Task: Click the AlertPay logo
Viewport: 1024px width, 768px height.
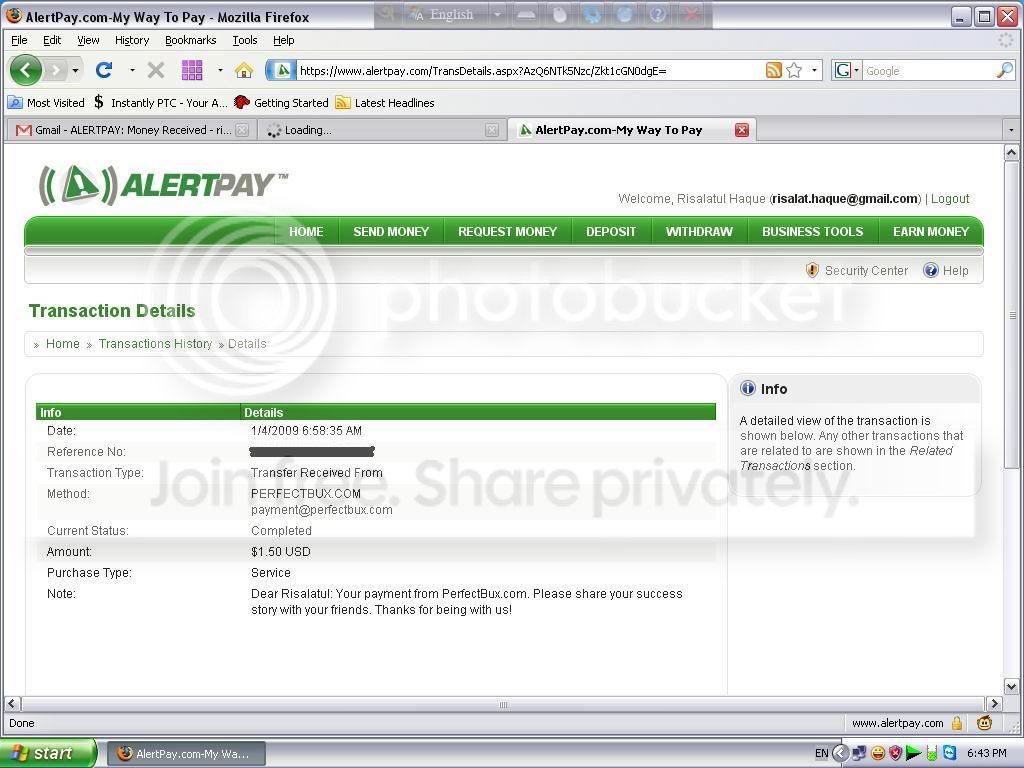Action: pos(163,185)
